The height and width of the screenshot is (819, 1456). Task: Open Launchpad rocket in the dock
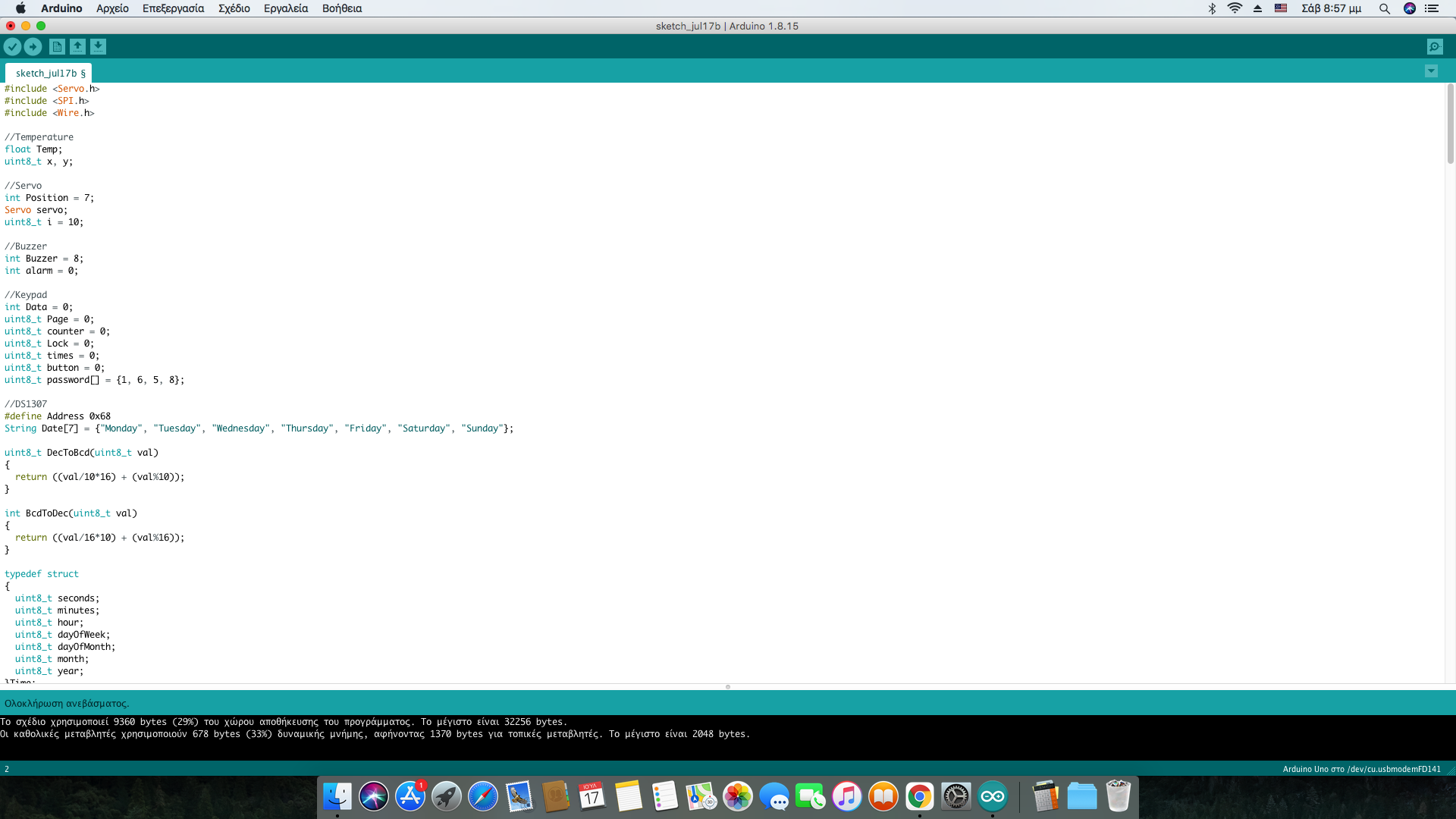447,796
